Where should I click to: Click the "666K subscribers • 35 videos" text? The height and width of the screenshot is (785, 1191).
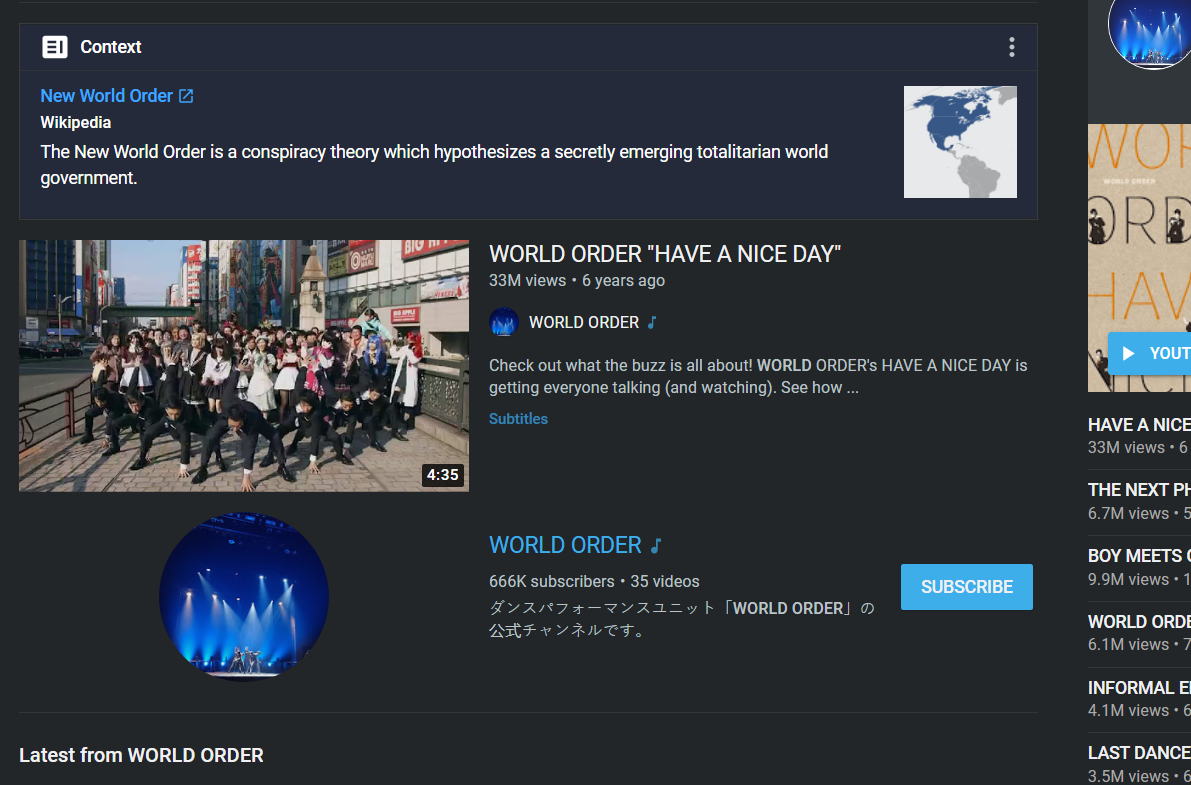[x=594, y=582]
